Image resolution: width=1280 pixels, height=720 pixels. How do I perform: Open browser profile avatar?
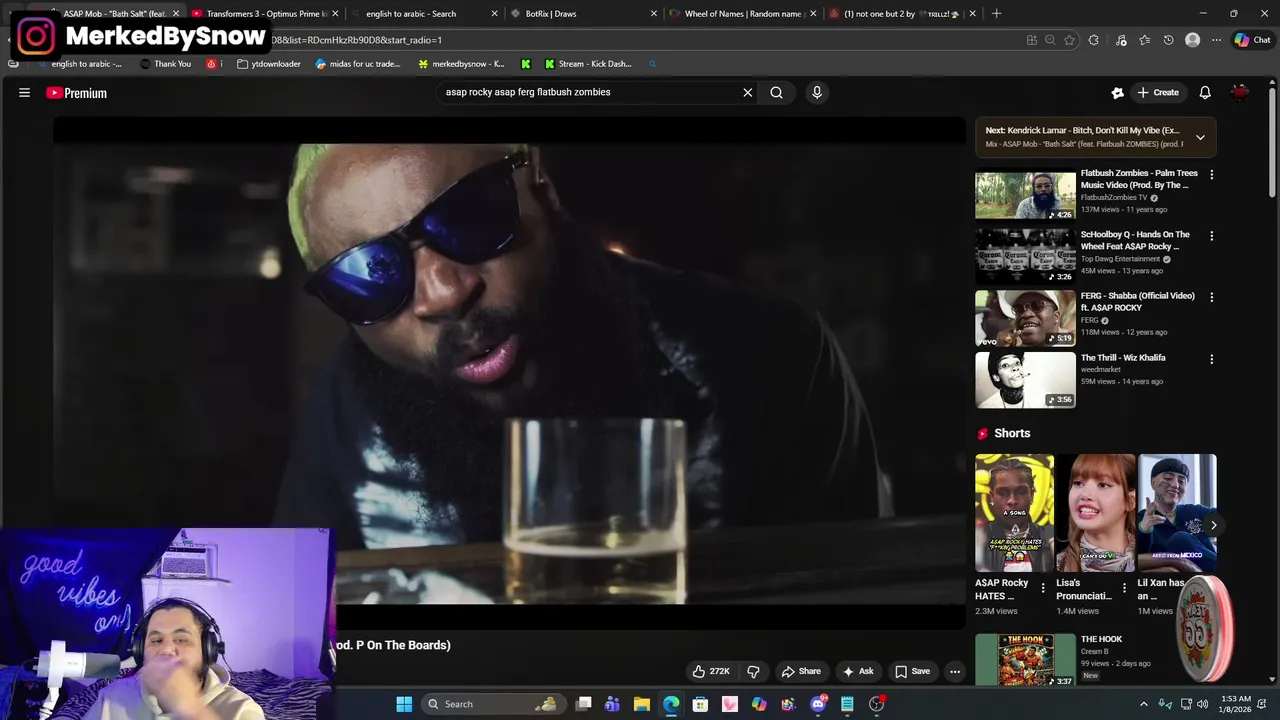coord(1192,40)
